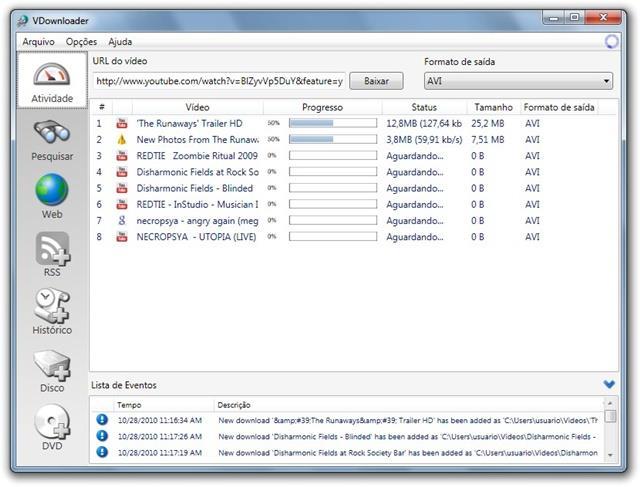Open the Pesquisar binoculars search panel
This screenshot has width=640, height=487.
pos(51,140)
